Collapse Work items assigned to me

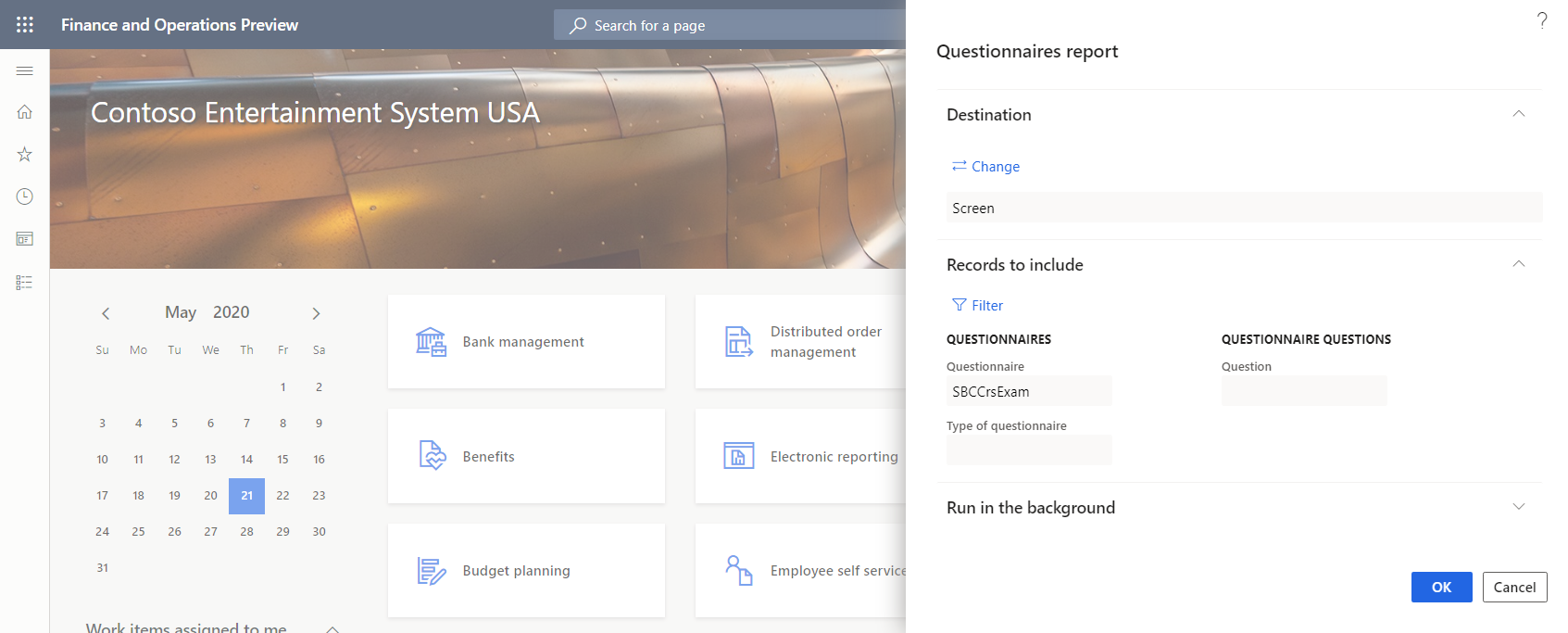pyautogui.click(x=332, y=628)
